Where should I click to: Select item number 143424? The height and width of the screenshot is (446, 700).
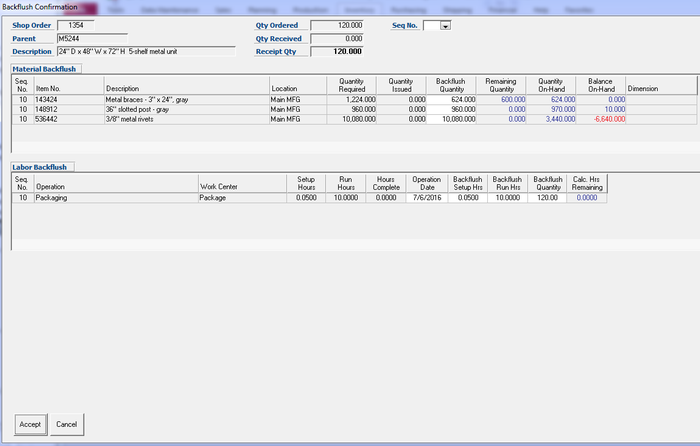(69, 100)
